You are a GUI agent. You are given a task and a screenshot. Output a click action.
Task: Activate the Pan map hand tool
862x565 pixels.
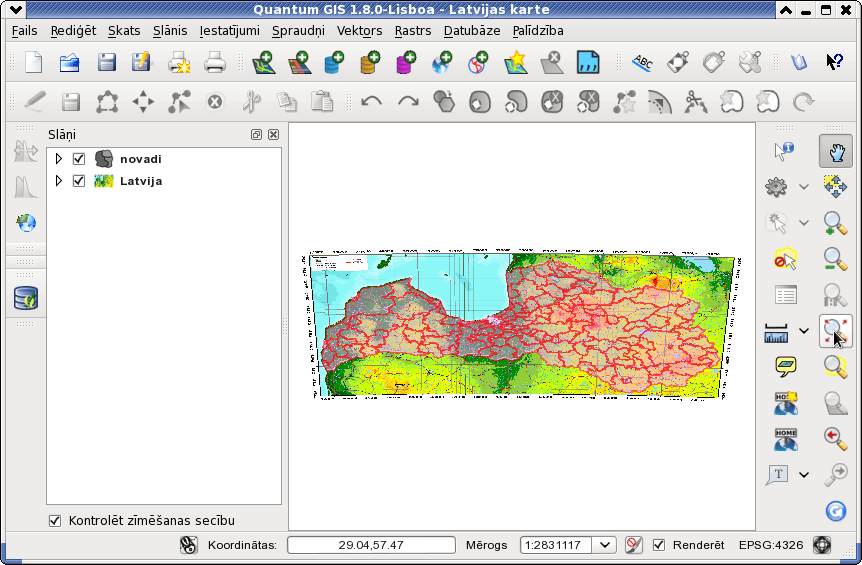point(836,151)
